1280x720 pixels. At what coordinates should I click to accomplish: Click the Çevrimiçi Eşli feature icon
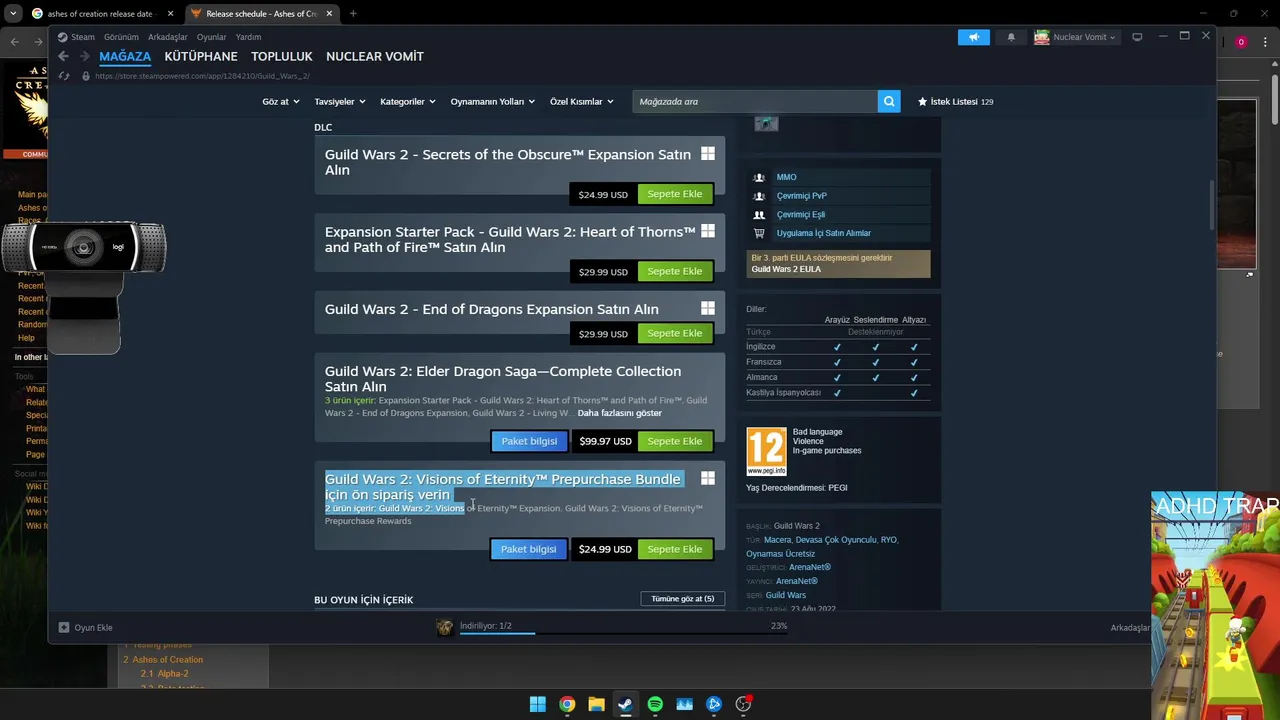pyautogui.click(x=759, y=214)
